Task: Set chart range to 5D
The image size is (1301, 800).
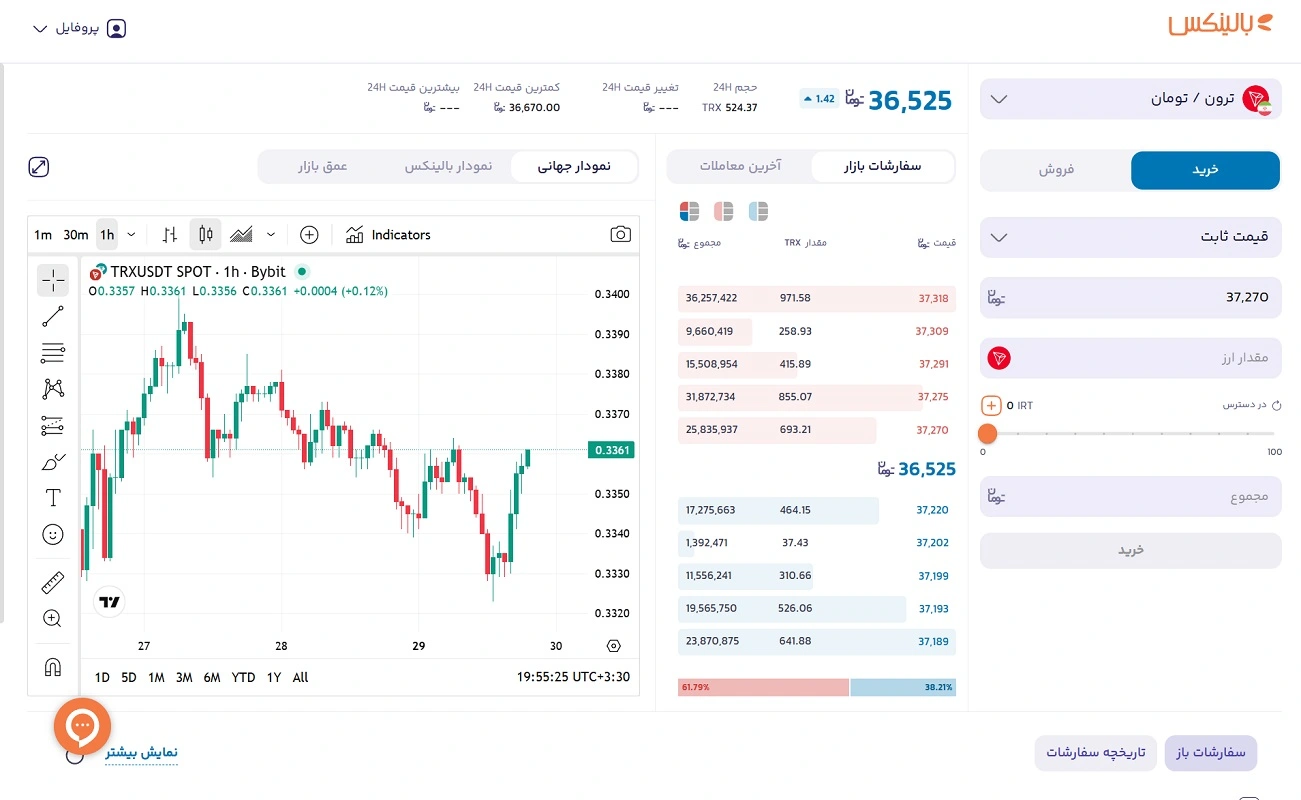Action: pos(129,677)
